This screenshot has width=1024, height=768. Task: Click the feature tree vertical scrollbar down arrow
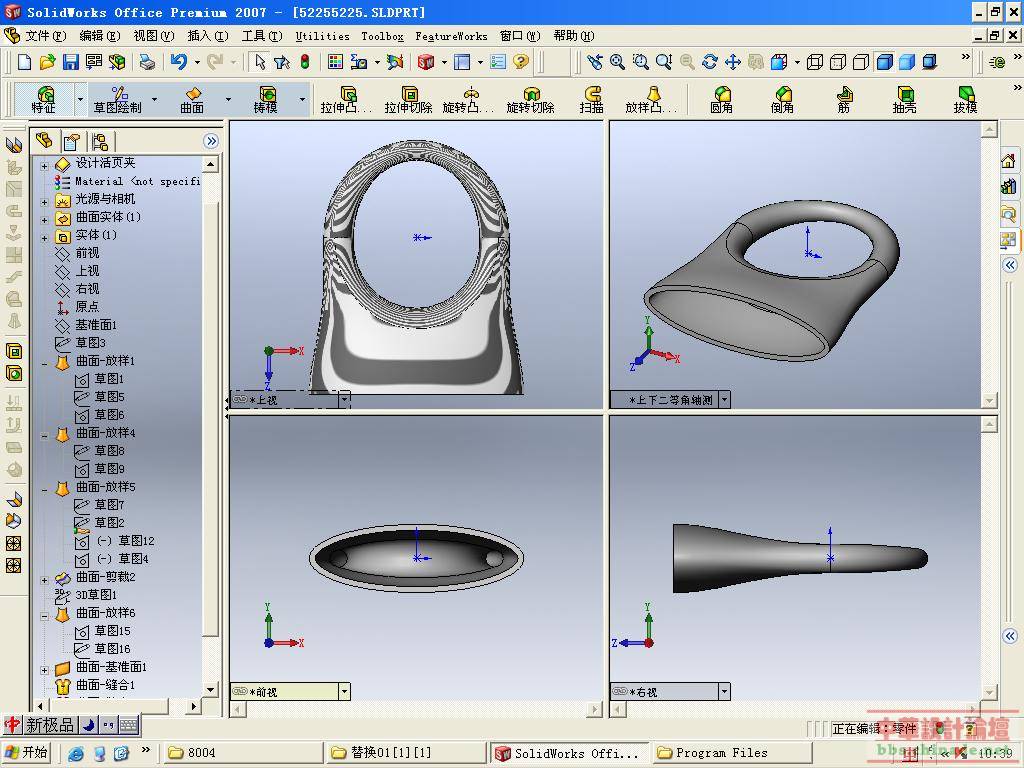pos(211,689)
